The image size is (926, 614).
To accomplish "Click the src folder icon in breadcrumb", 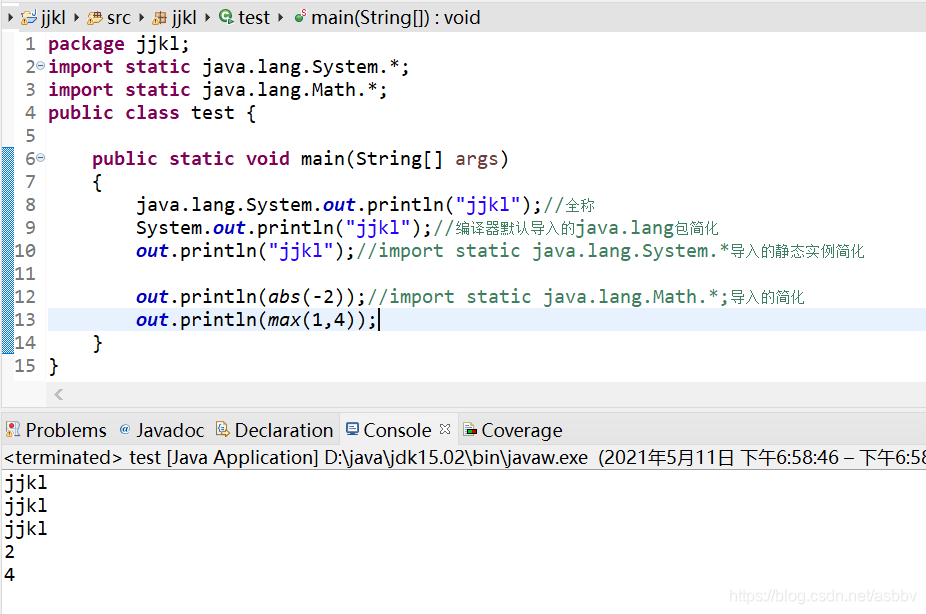I will pyautogui.click(x=94, y=18).
